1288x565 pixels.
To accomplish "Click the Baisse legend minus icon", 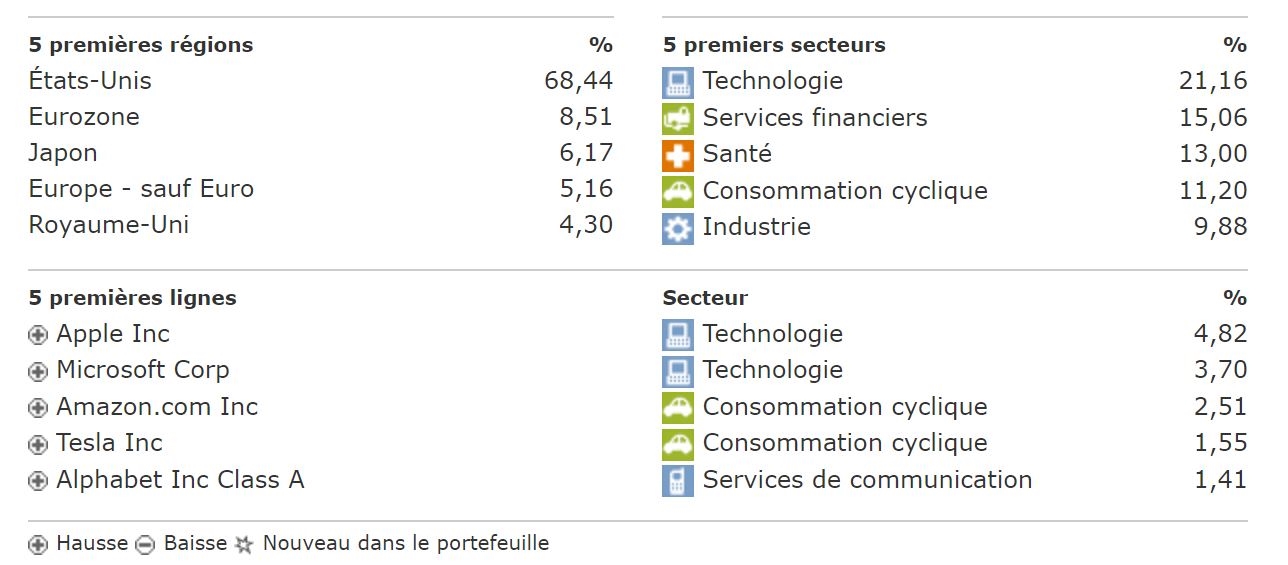I will pyautogui.click(x=145, y=545).
